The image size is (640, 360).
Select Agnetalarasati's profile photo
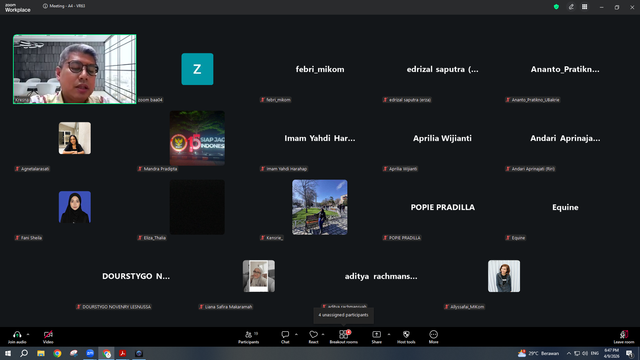click(75, 138)
